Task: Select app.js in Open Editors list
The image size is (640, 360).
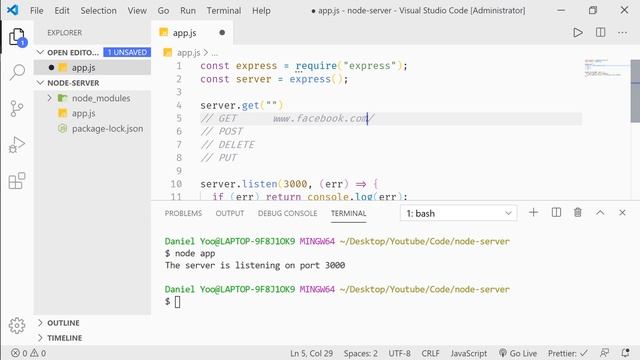Action: pos(92,67)
